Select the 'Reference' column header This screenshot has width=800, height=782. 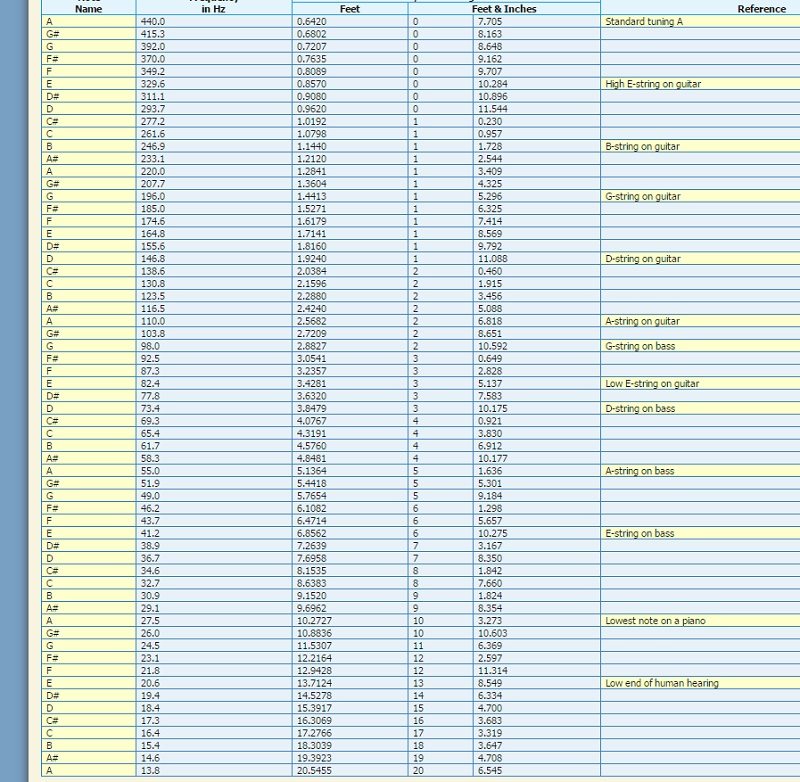pos(761,9)
